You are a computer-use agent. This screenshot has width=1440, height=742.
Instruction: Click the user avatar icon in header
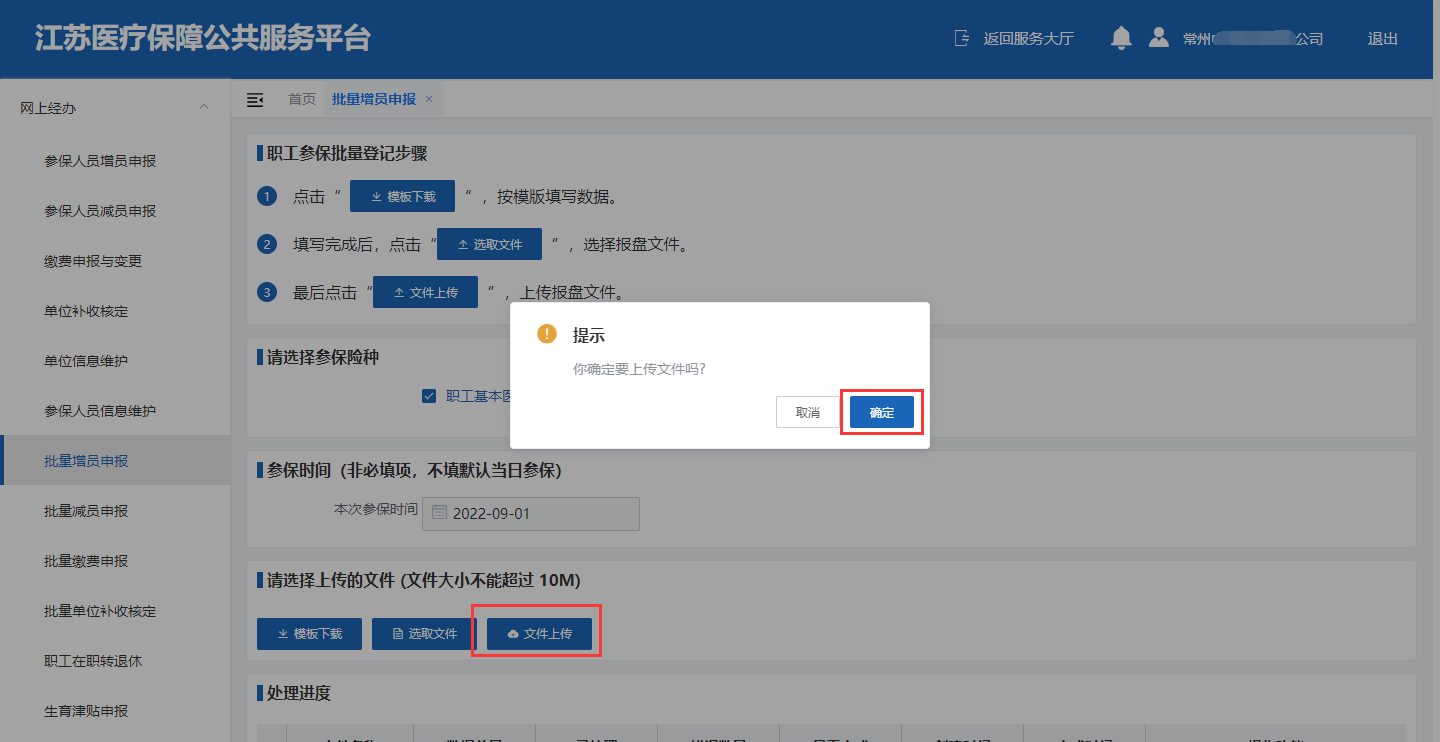1158,38
